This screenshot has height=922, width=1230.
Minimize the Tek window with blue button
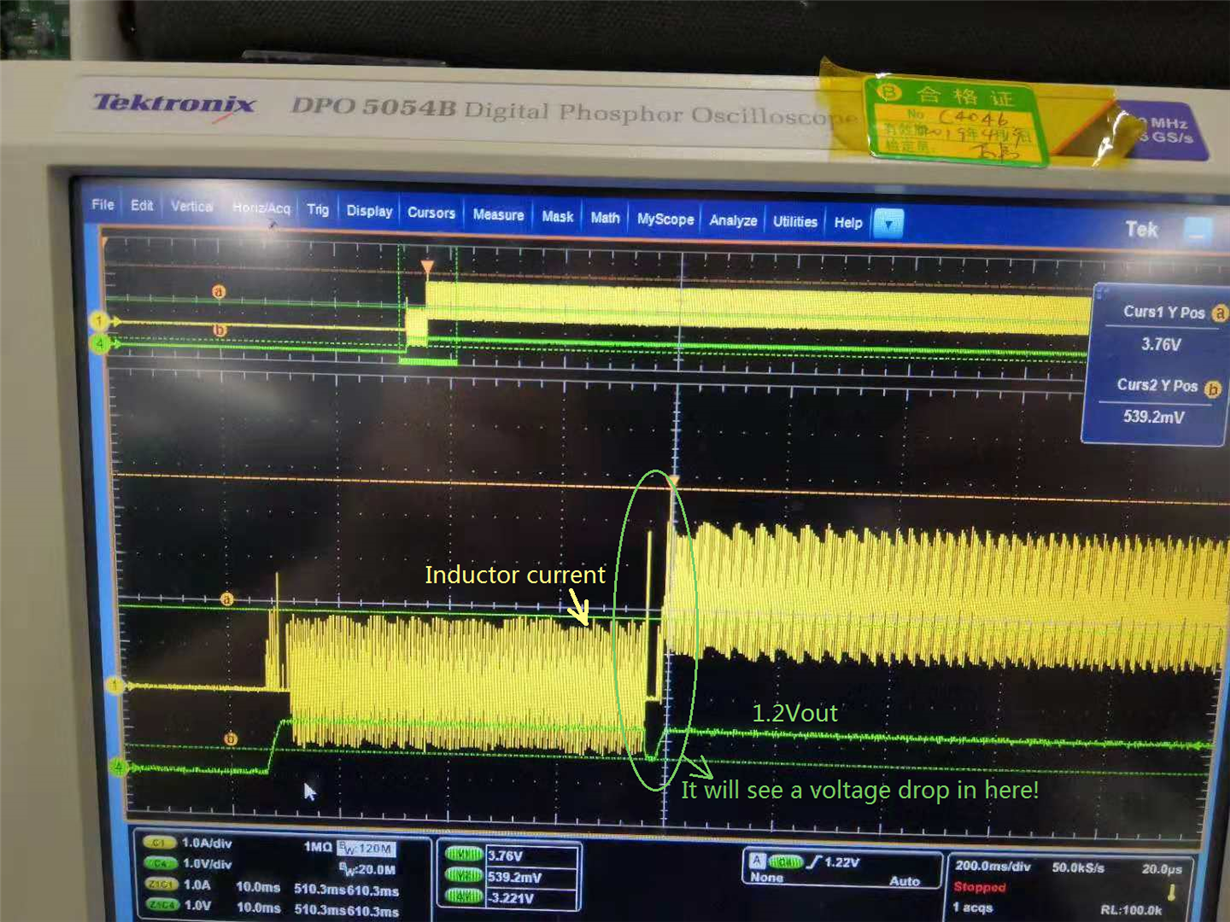[x=1197, y=231]
